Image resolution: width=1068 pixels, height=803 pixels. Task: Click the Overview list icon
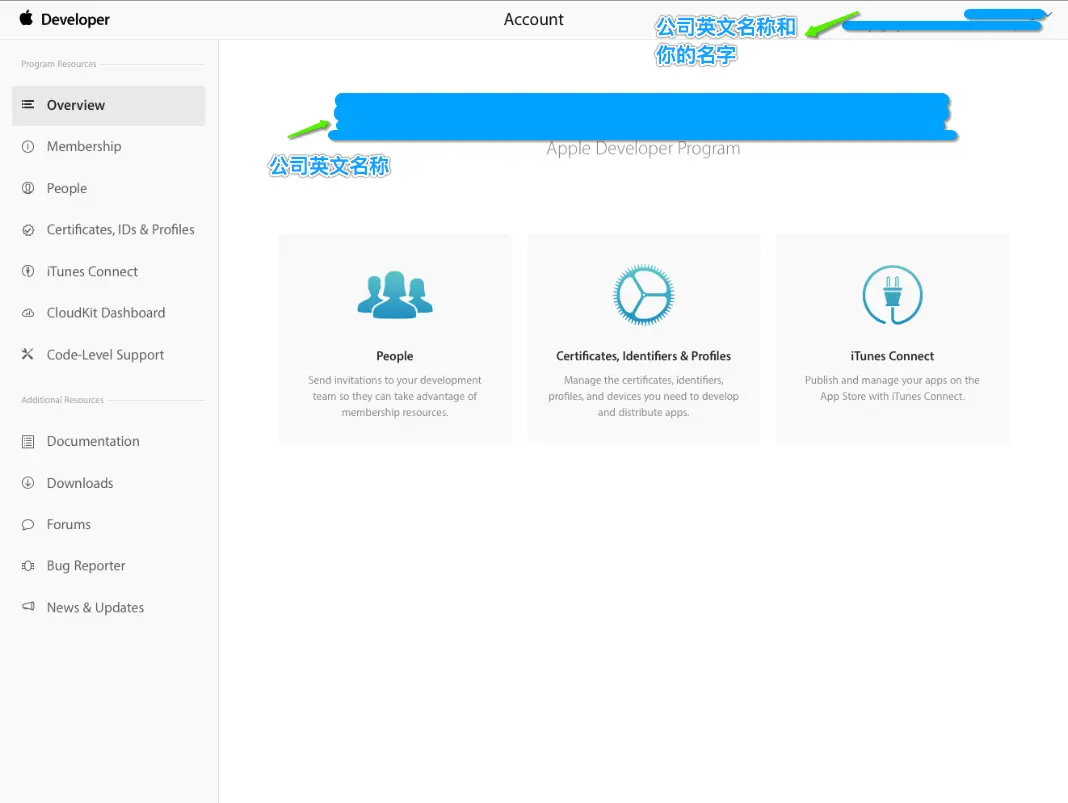[x=28, y=105]
